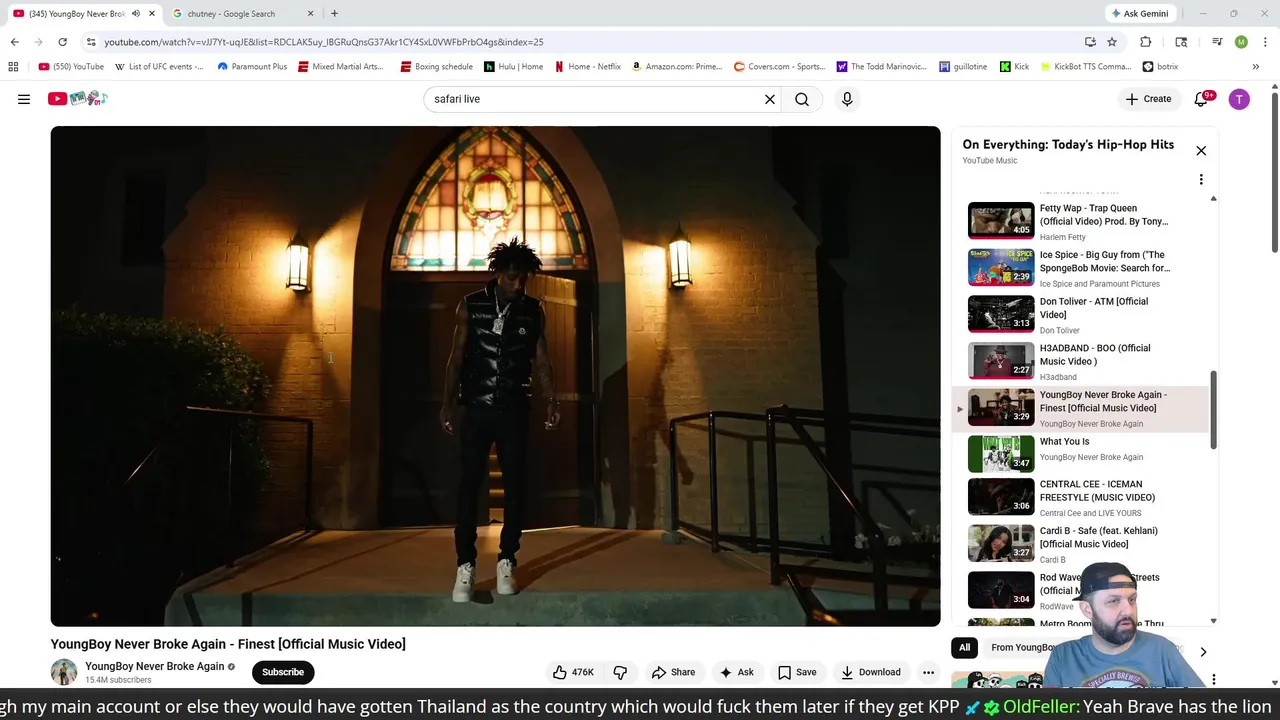Open the YouTube guide hamburger menu
Image resolution: width=1280 pixels, height=720 pixels.
click(x=24, y=99)
